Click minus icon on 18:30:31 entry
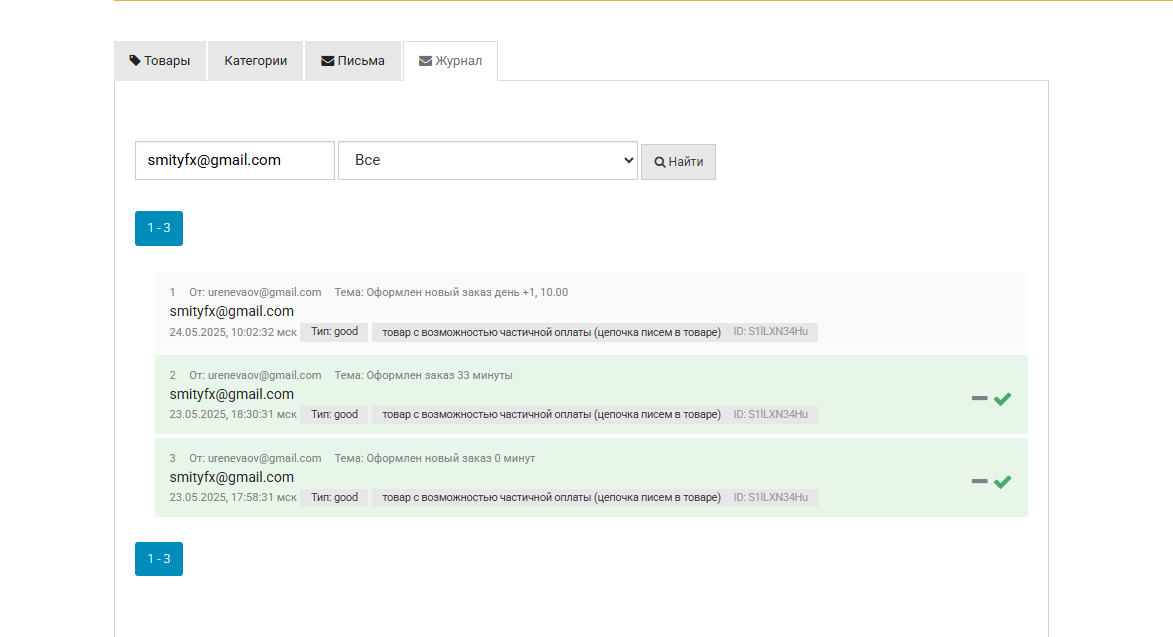1173x637 pixels. point(979,398)
